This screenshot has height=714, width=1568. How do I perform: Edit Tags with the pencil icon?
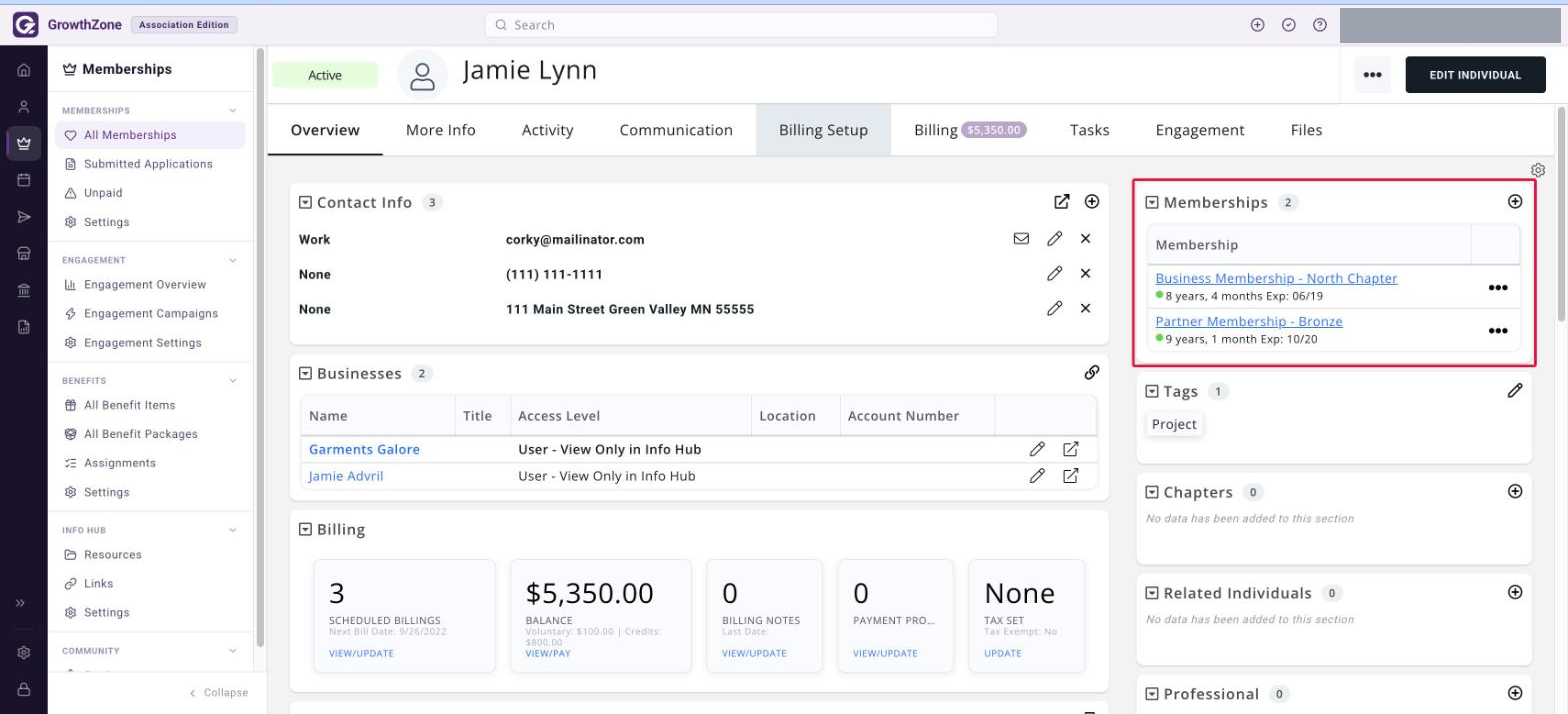click(1515, 391)
